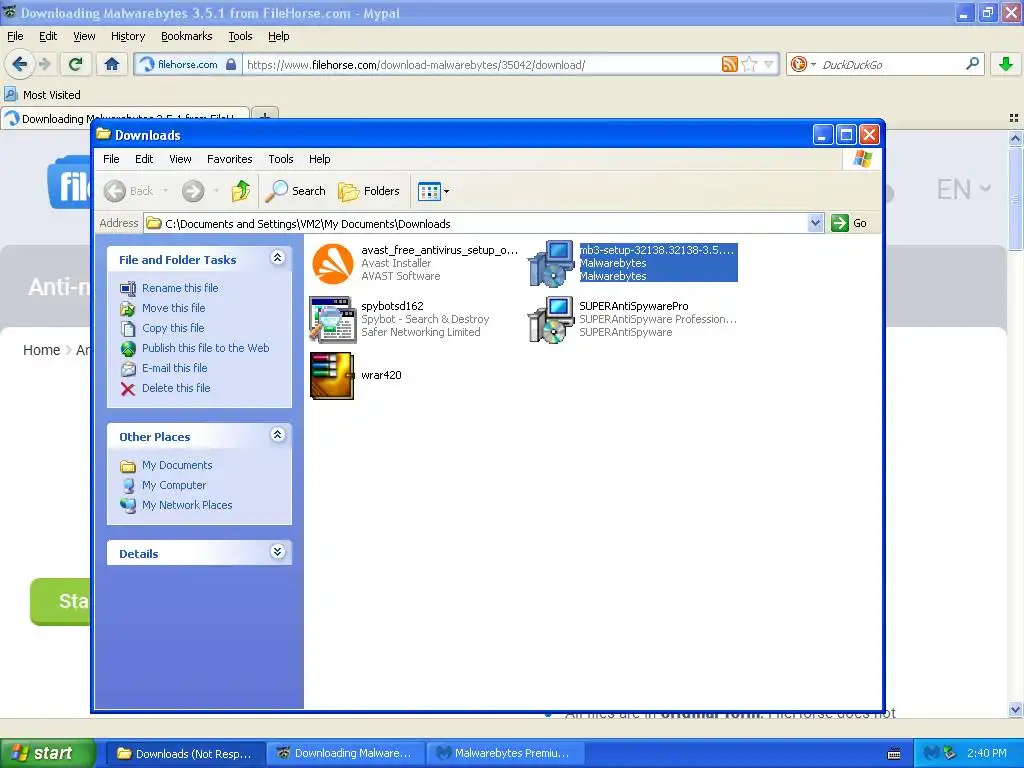Collapse the Other Places panel
The height and width of the screenshot is (768, 1024).
(x=278, y=435)
